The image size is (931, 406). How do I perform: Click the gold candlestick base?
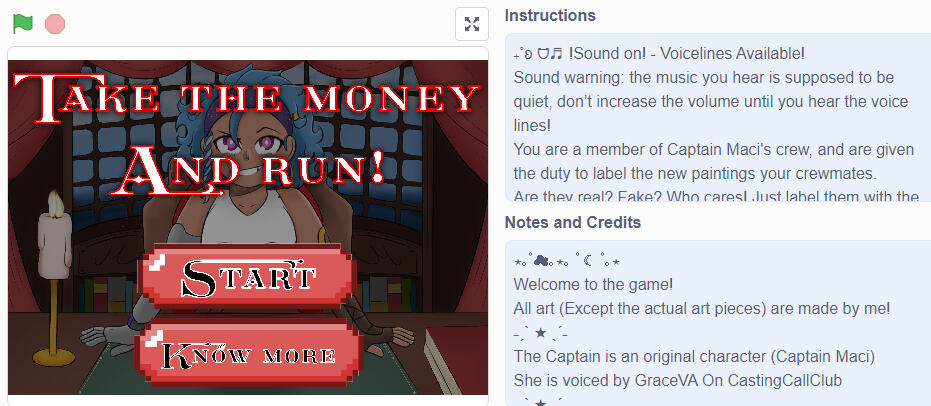point(53,357)
